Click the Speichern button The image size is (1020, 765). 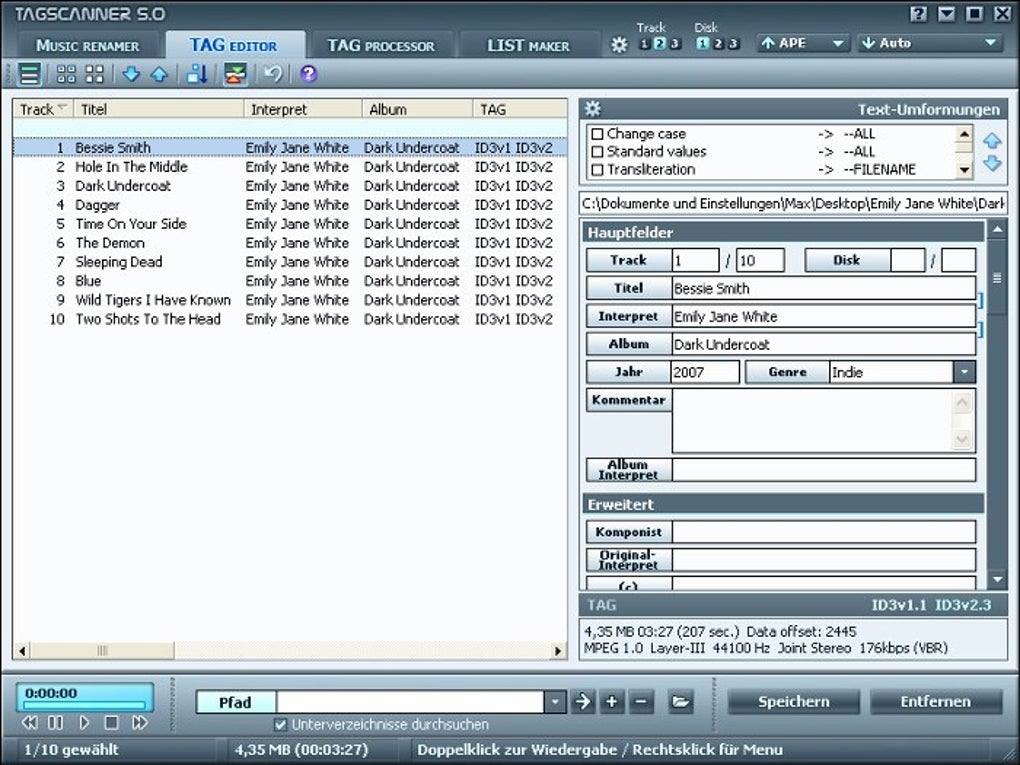(793, 702)
